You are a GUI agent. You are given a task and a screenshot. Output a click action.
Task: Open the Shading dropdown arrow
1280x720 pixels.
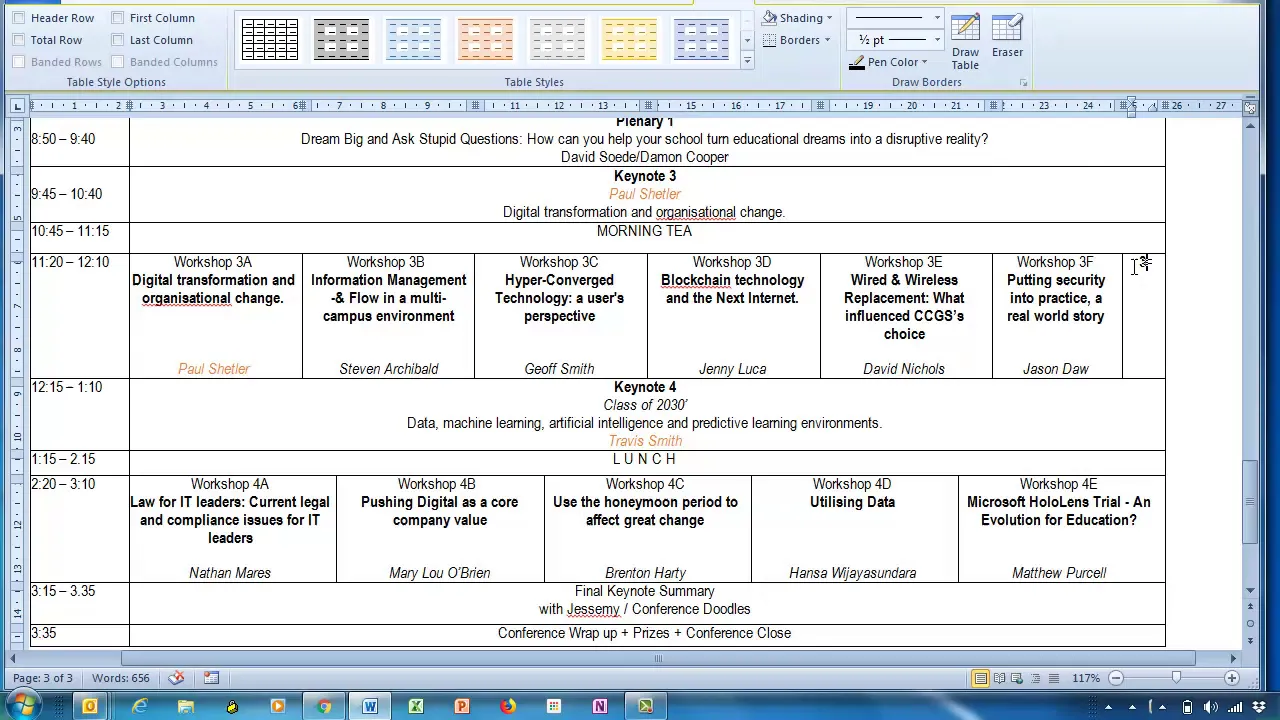829,18
